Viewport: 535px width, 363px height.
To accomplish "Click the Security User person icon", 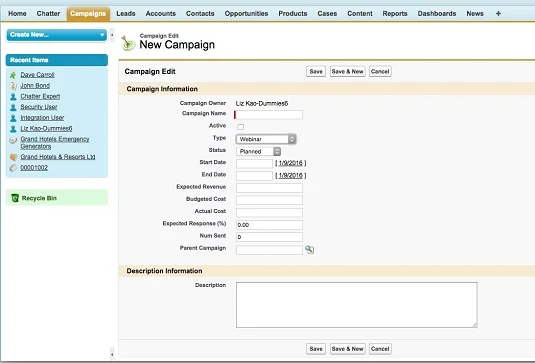I will 13,107.
